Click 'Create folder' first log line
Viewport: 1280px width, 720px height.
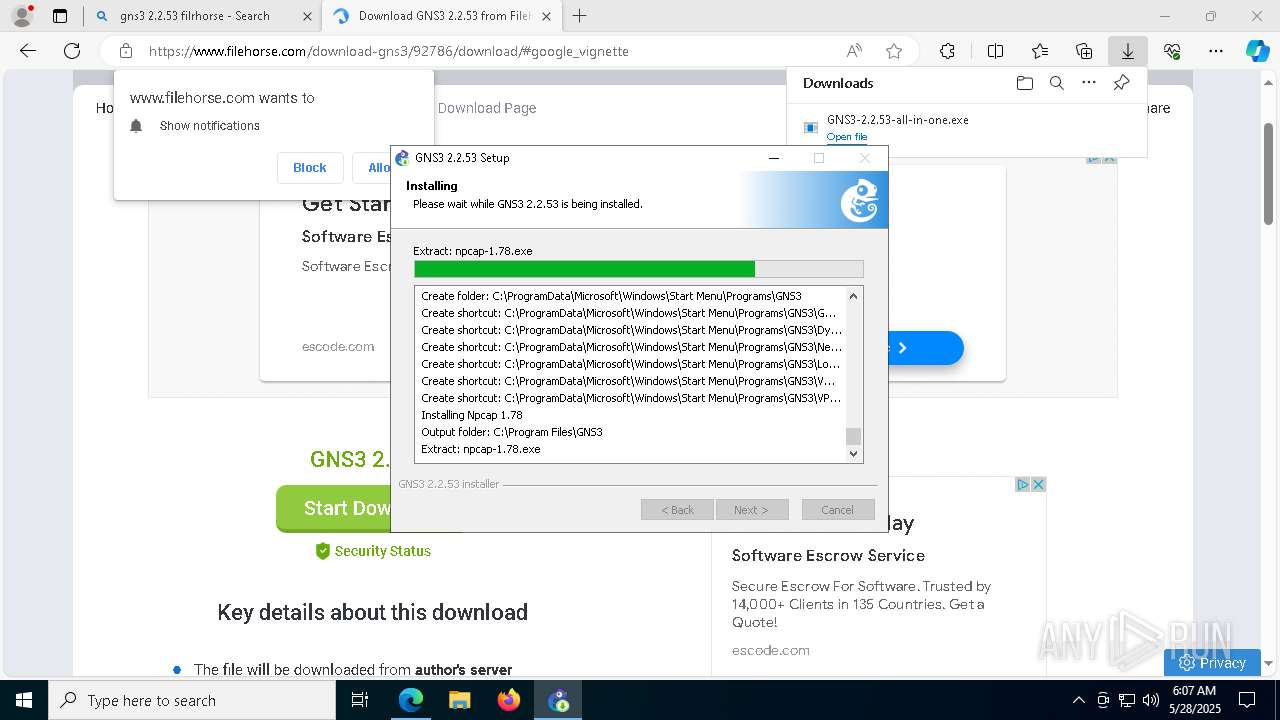pos(611,296)
